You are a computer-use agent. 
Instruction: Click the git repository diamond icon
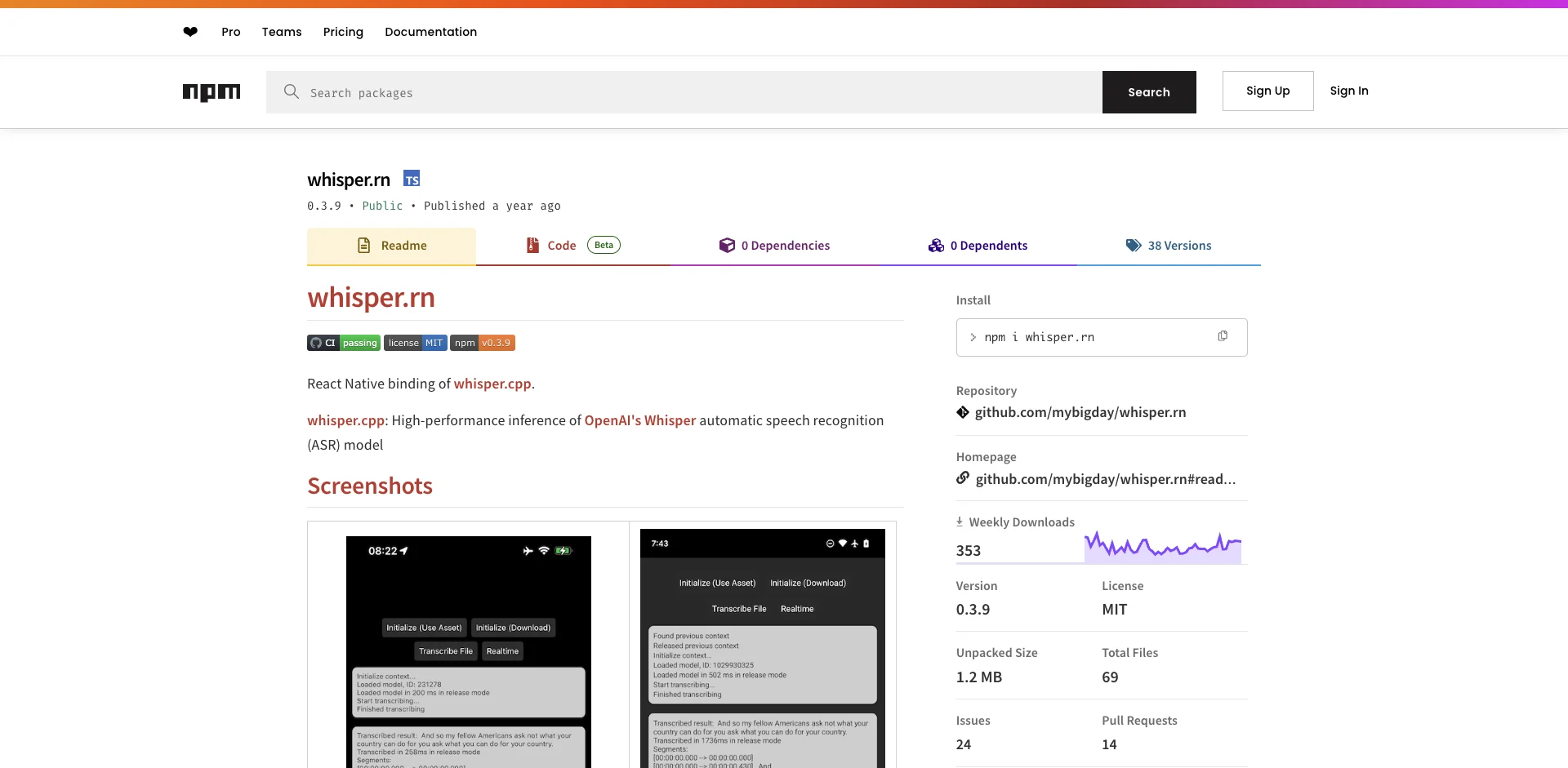pyautogui.click(x=963, y=412)
